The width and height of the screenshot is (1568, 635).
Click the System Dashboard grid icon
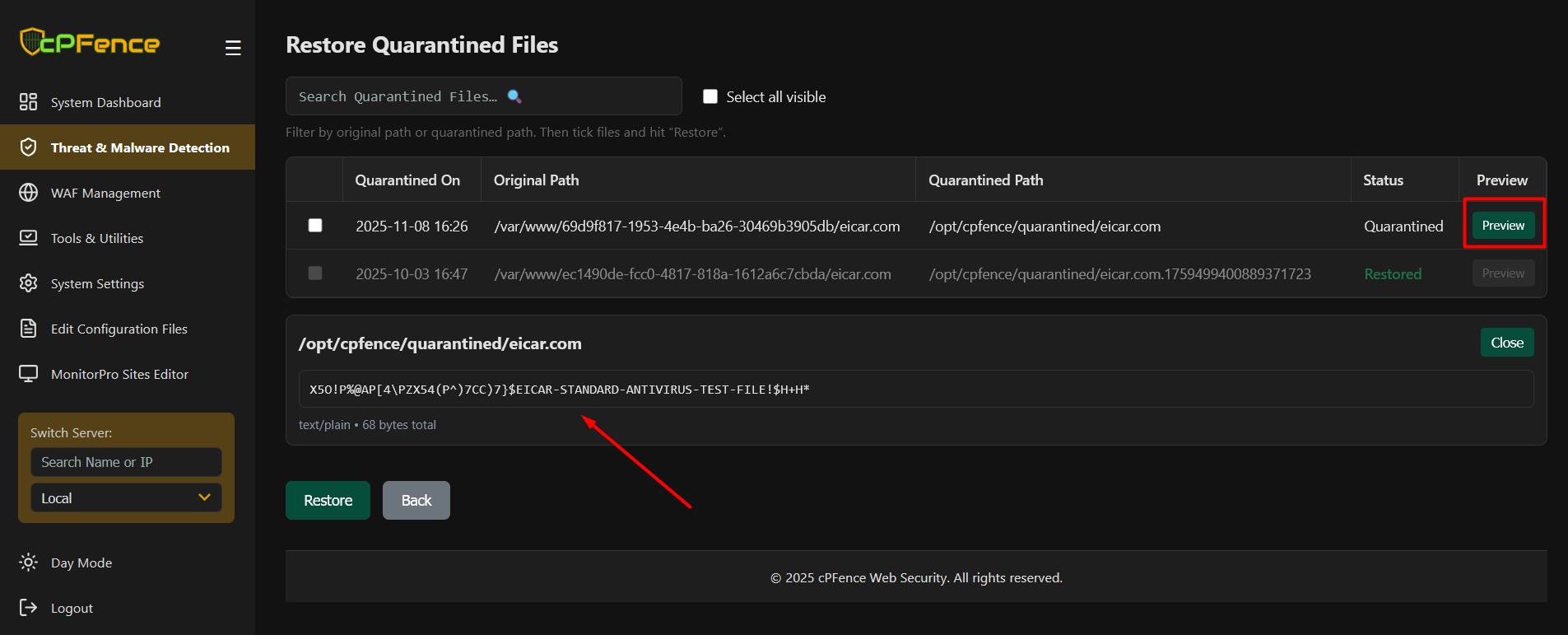[x=29, y=102]
